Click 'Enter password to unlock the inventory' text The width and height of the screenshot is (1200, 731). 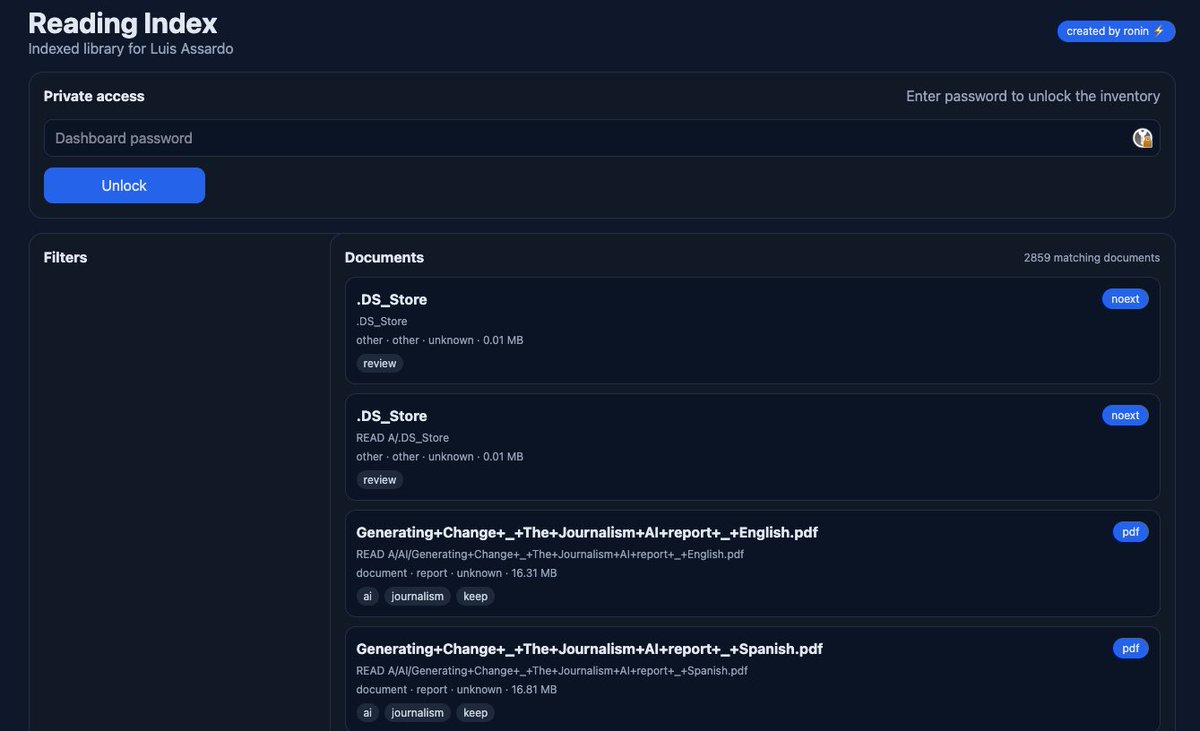(1033, 96)
